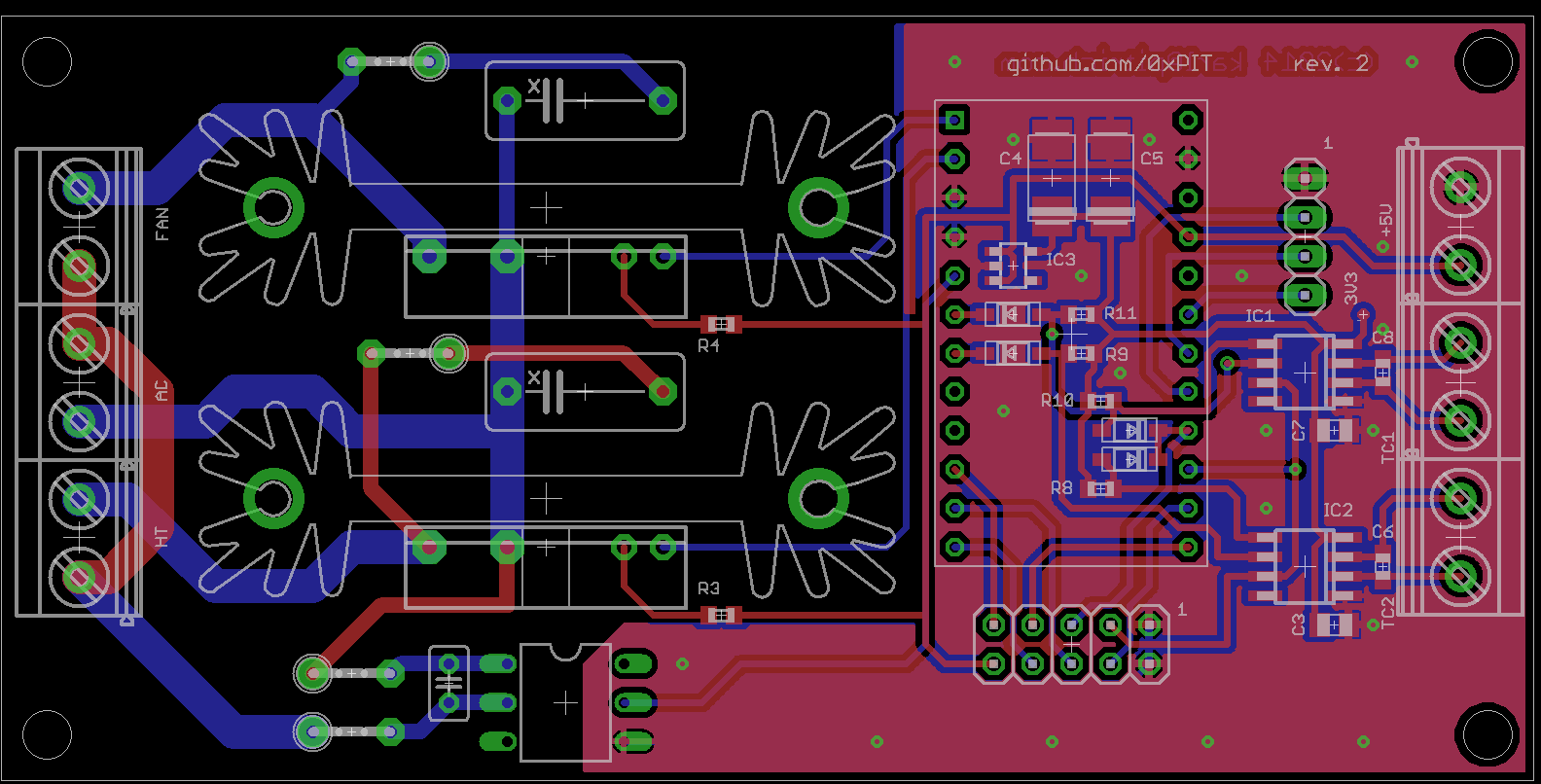Click the C6 reference label
This screenshot has height=784, width=1541.
[1382, 532]
